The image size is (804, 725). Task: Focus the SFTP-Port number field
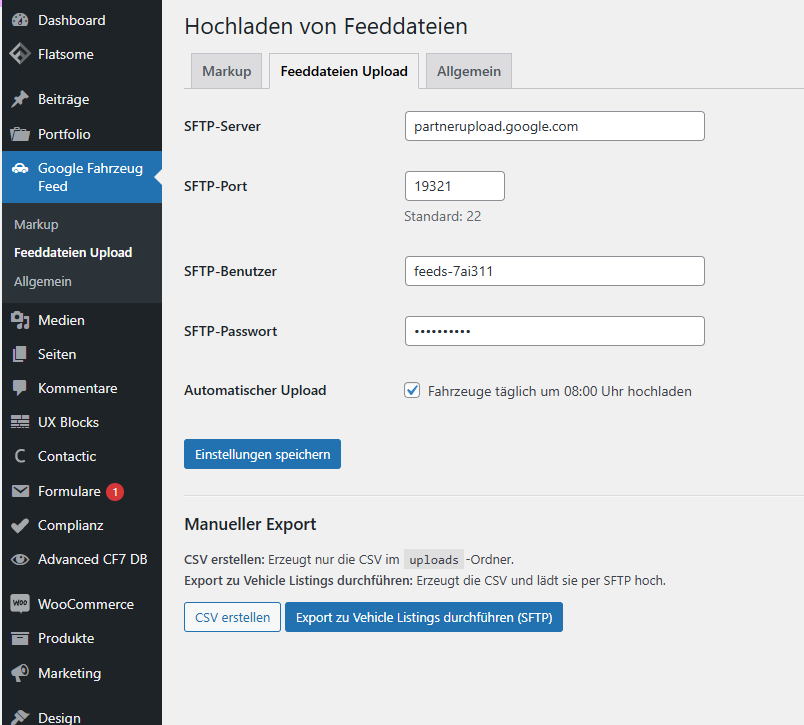(x=454, y=186)
